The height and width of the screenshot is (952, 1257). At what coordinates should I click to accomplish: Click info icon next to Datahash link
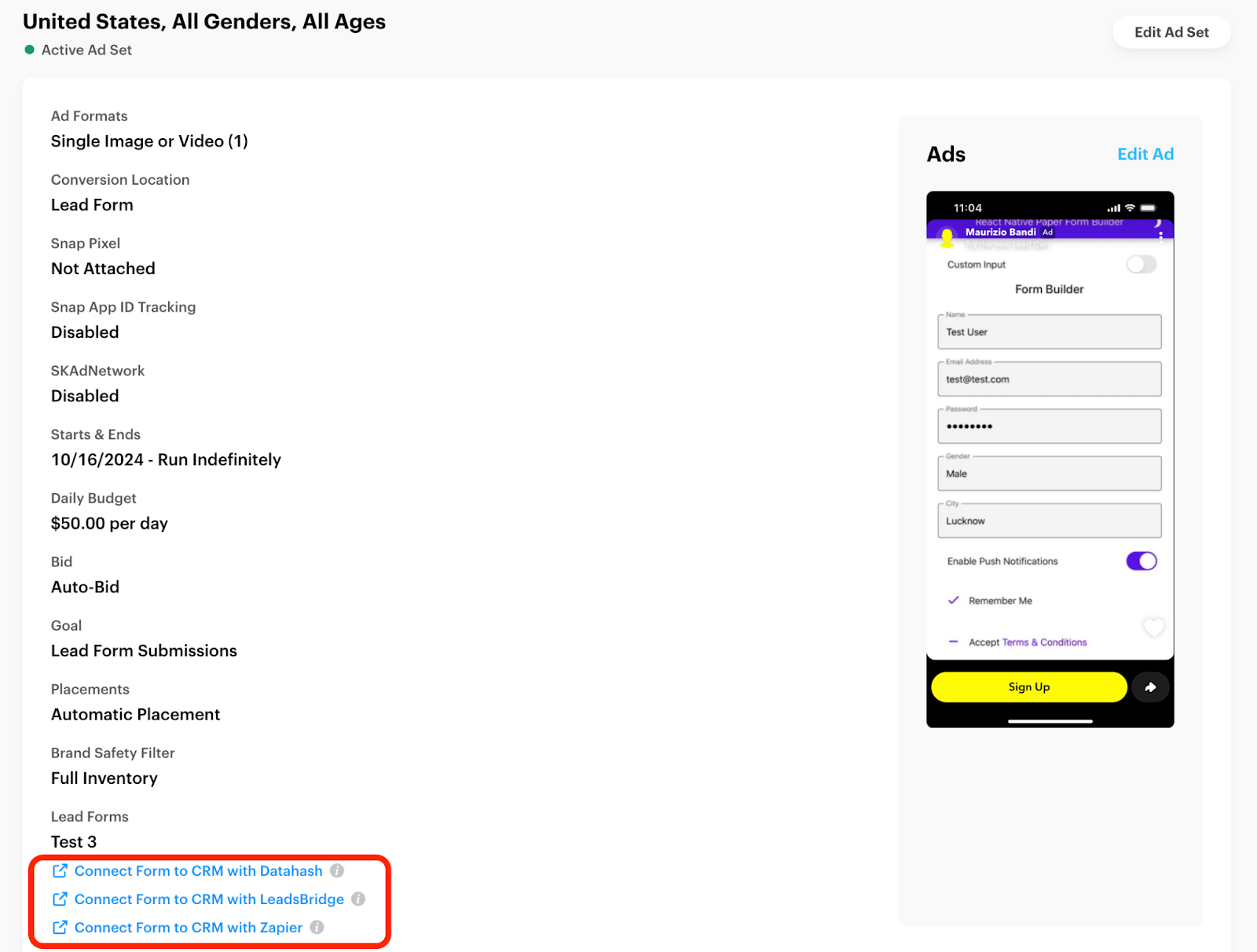coord(337,870)
